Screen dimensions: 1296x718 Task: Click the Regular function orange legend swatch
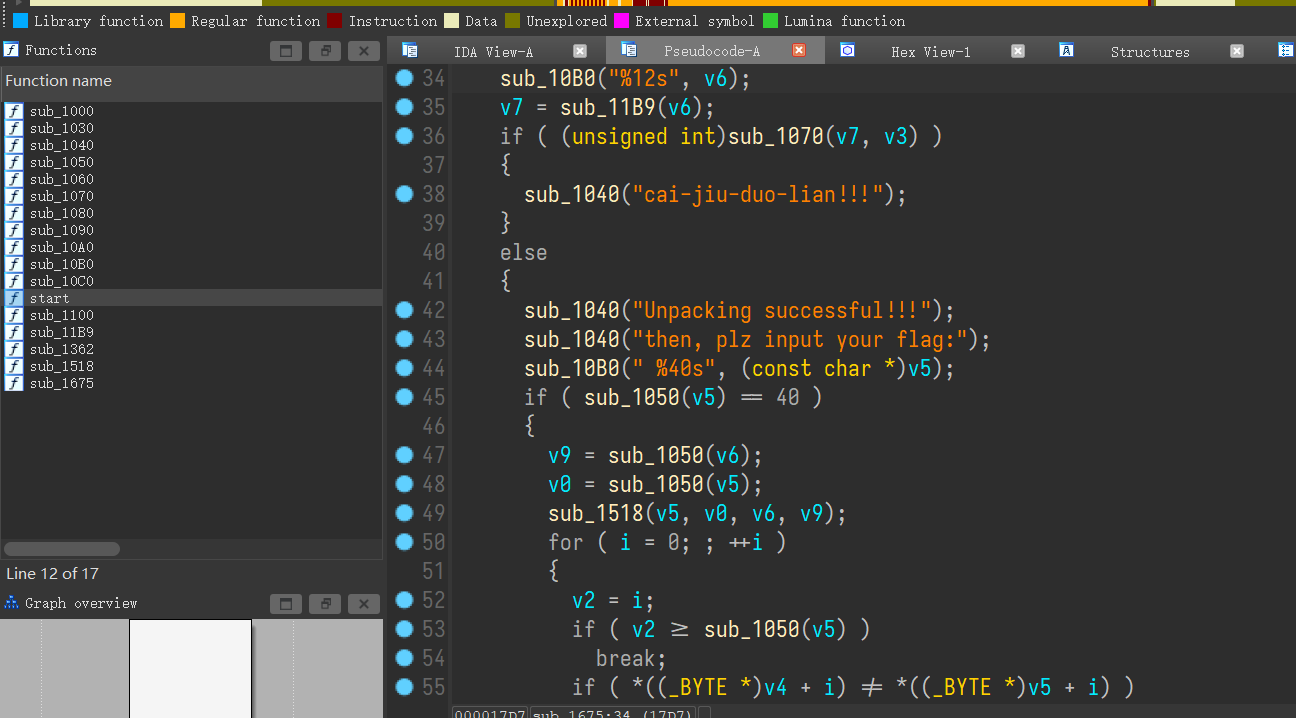coord(177,21)
